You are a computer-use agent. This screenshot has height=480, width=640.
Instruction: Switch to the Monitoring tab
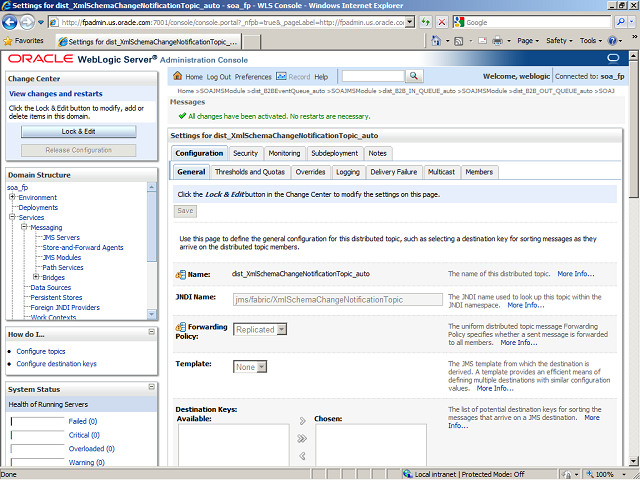point(284,153)
